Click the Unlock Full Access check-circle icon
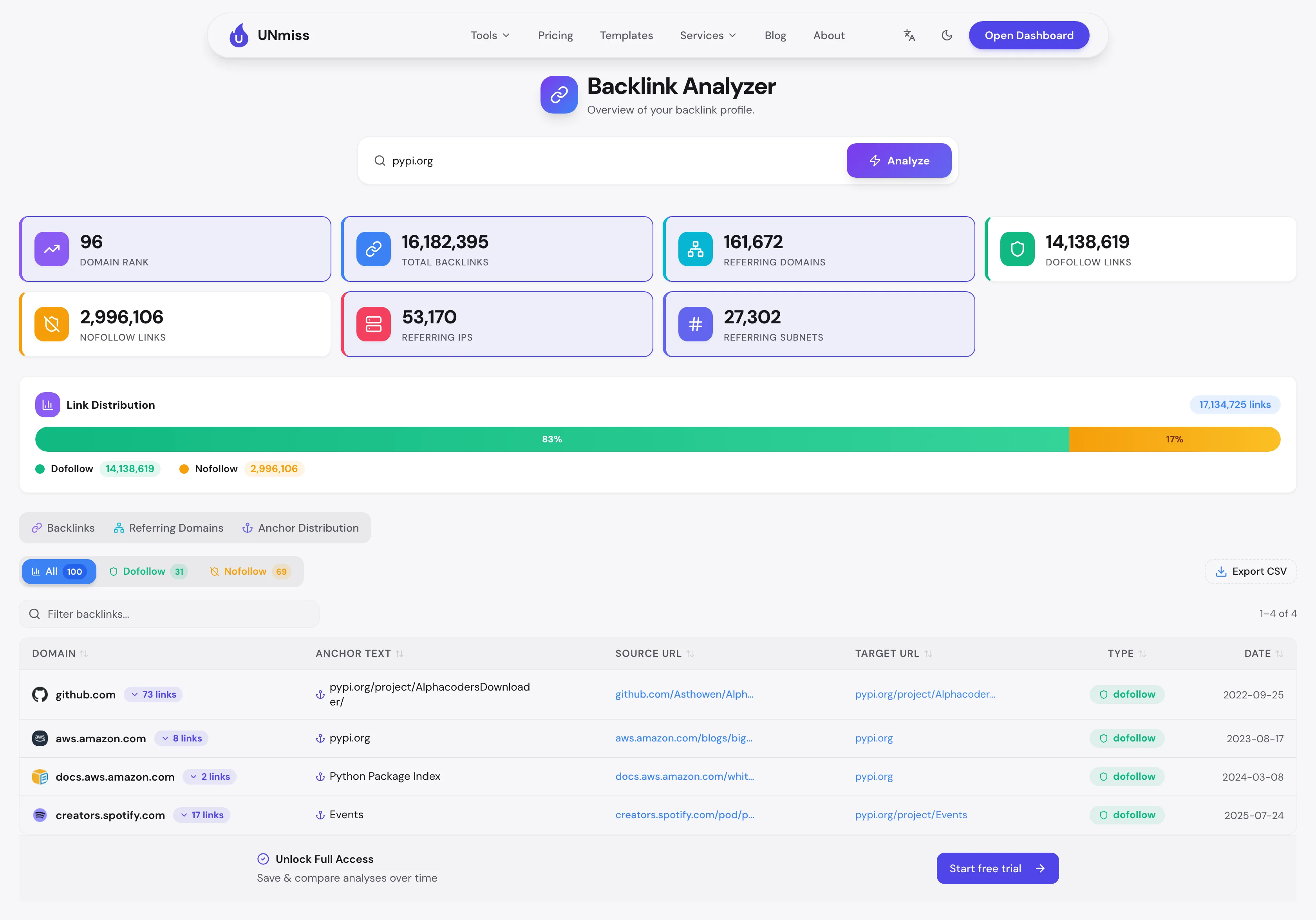The image size is (1316, 920). pyautogui.click(x=263, y=859)
